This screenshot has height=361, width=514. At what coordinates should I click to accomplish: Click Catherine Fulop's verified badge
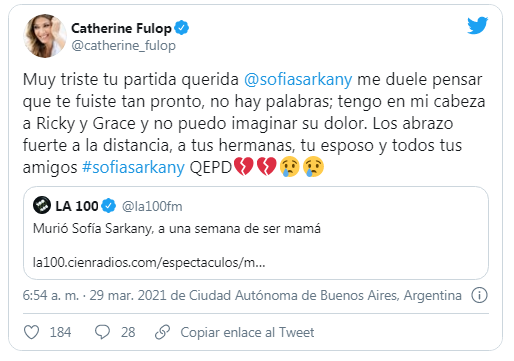coord(181,28)
